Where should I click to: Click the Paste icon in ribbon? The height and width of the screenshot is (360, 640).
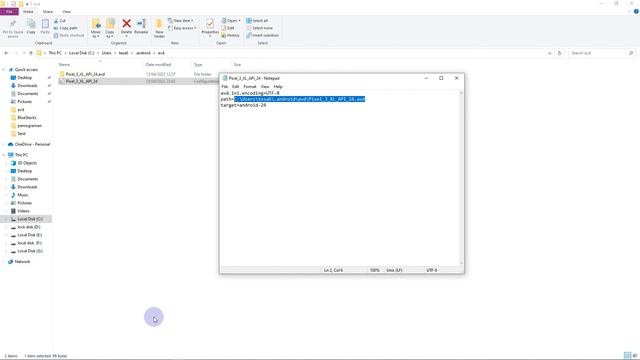45,24
